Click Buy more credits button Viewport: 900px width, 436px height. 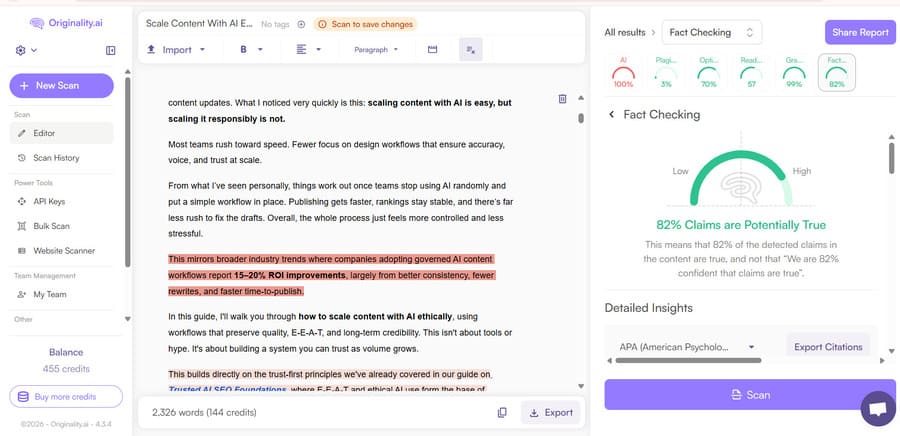[x=66, y=396]
